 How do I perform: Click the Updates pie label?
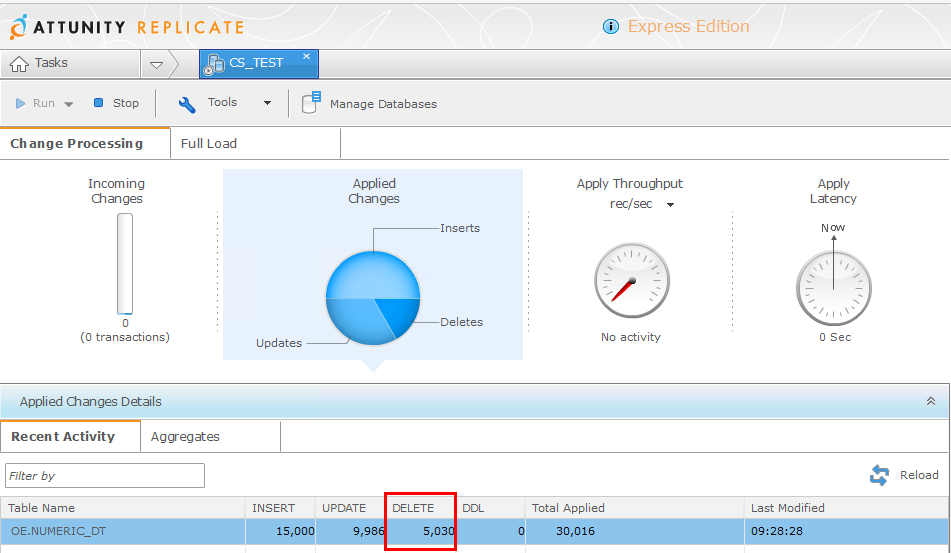279,343
